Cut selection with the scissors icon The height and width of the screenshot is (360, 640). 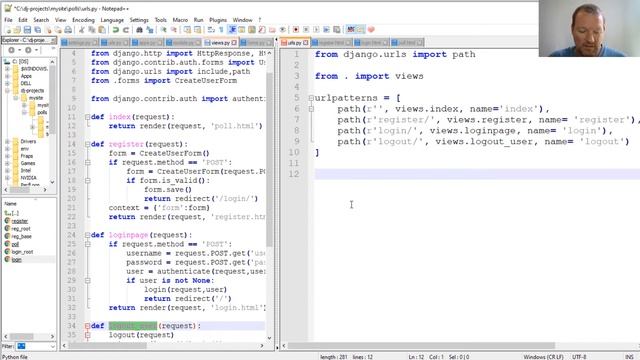click(82, 30)
